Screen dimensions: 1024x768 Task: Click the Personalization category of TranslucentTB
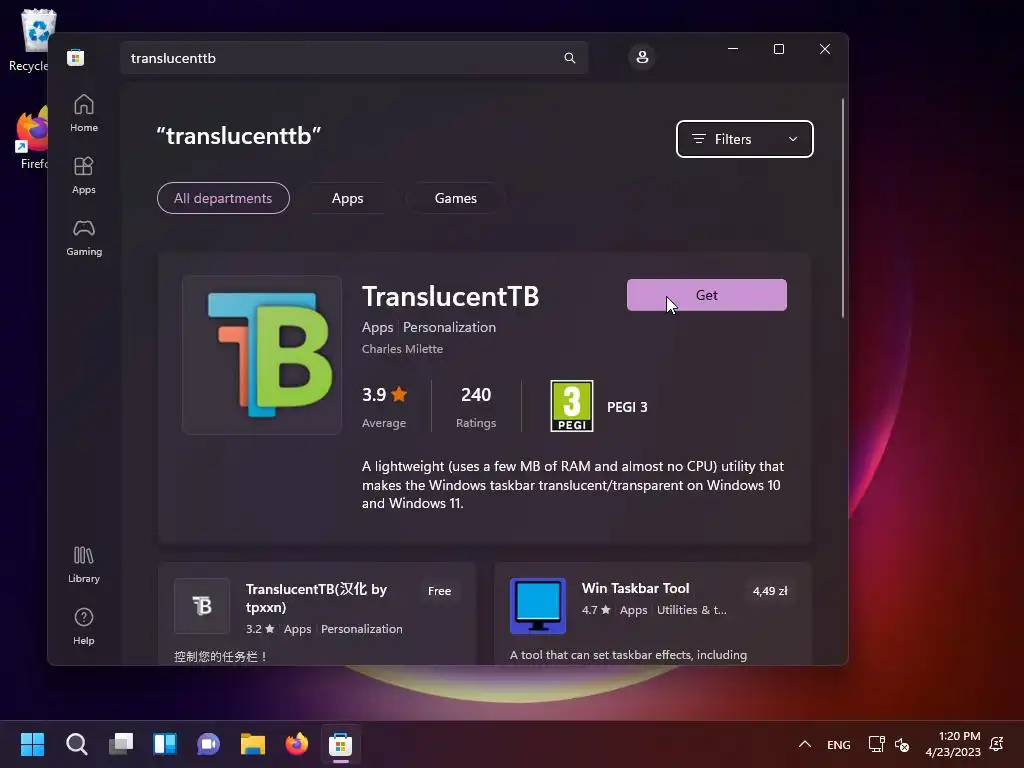coord(449,327)
